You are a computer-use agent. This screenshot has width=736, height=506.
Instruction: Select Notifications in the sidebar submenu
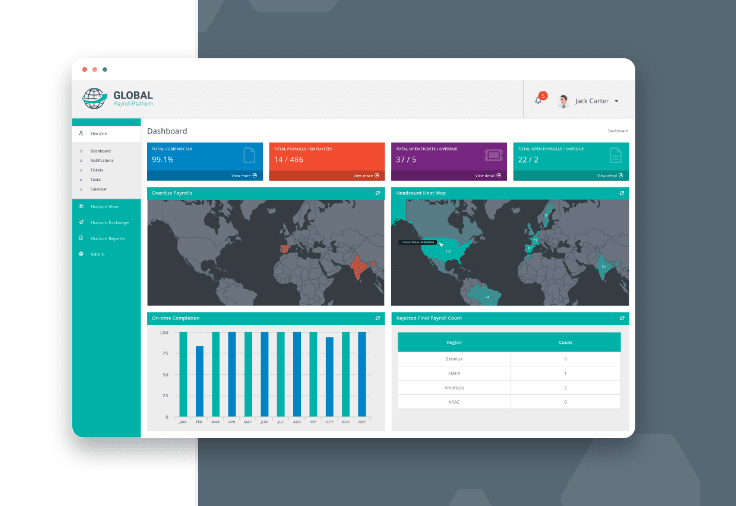101,160
